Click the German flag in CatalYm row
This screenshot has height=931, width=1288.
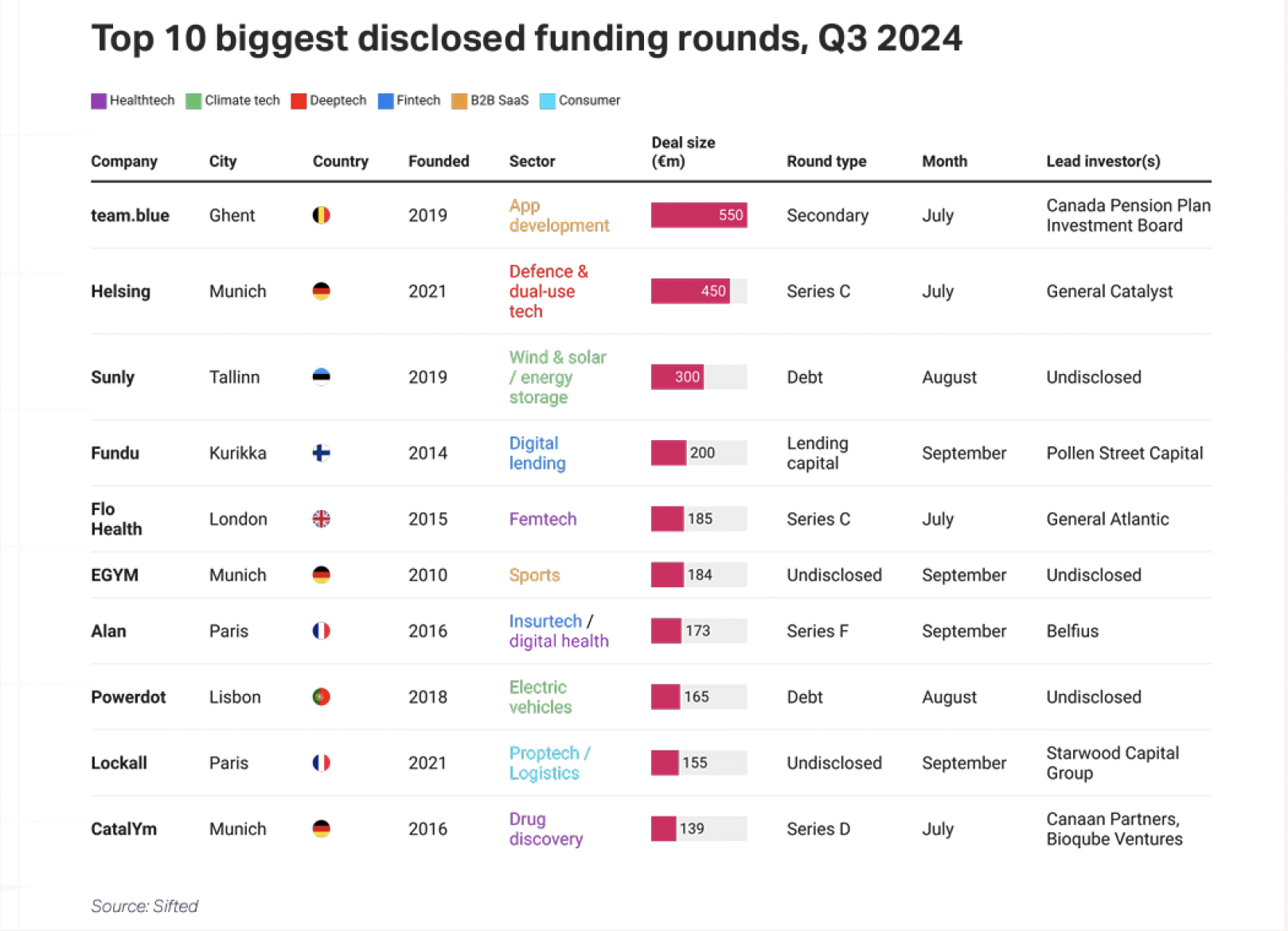pos(321,829)
